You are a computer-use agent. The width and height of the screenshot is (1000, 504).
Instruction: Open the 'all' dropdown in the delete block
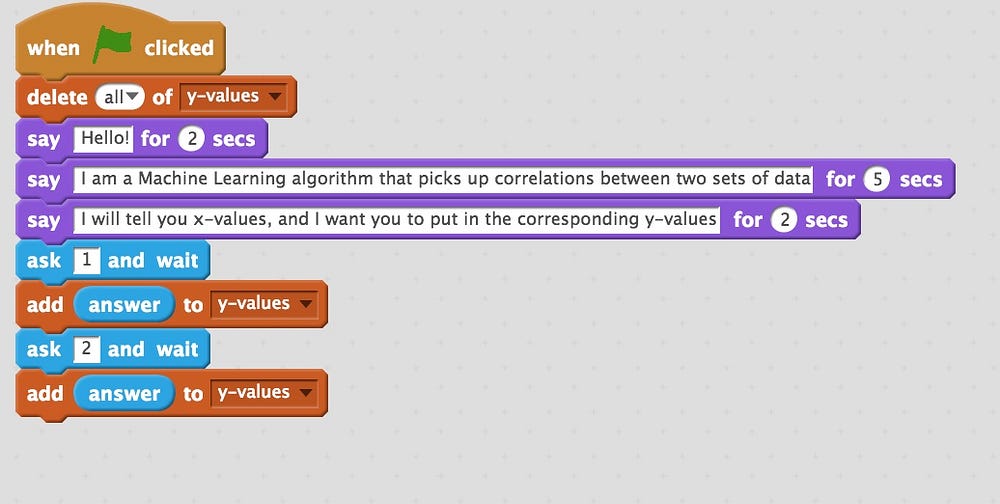[x=120, y=97]
